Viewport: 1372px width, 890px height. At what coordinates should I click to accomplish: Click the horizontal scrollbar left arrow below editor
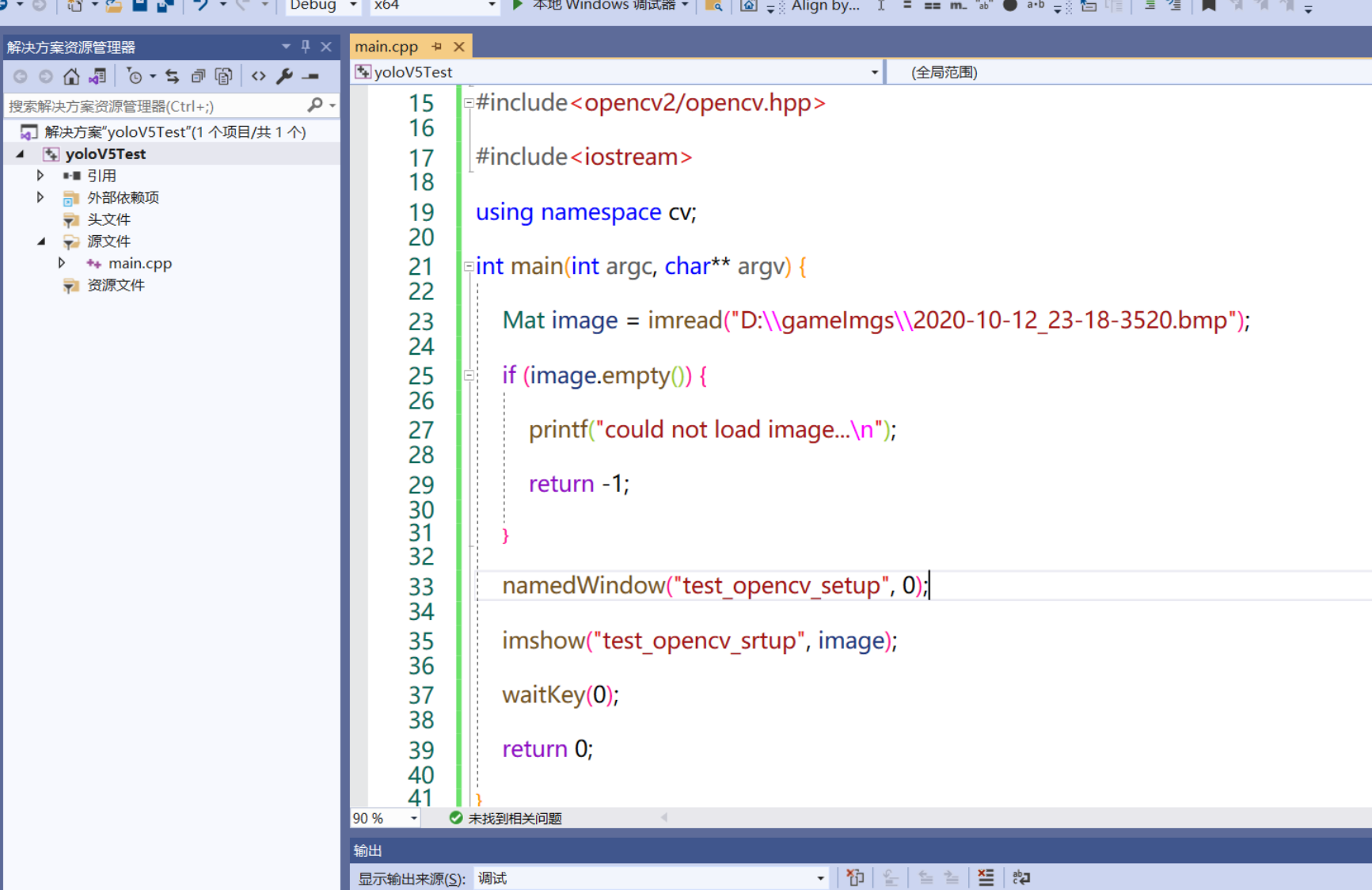point(664,817)
